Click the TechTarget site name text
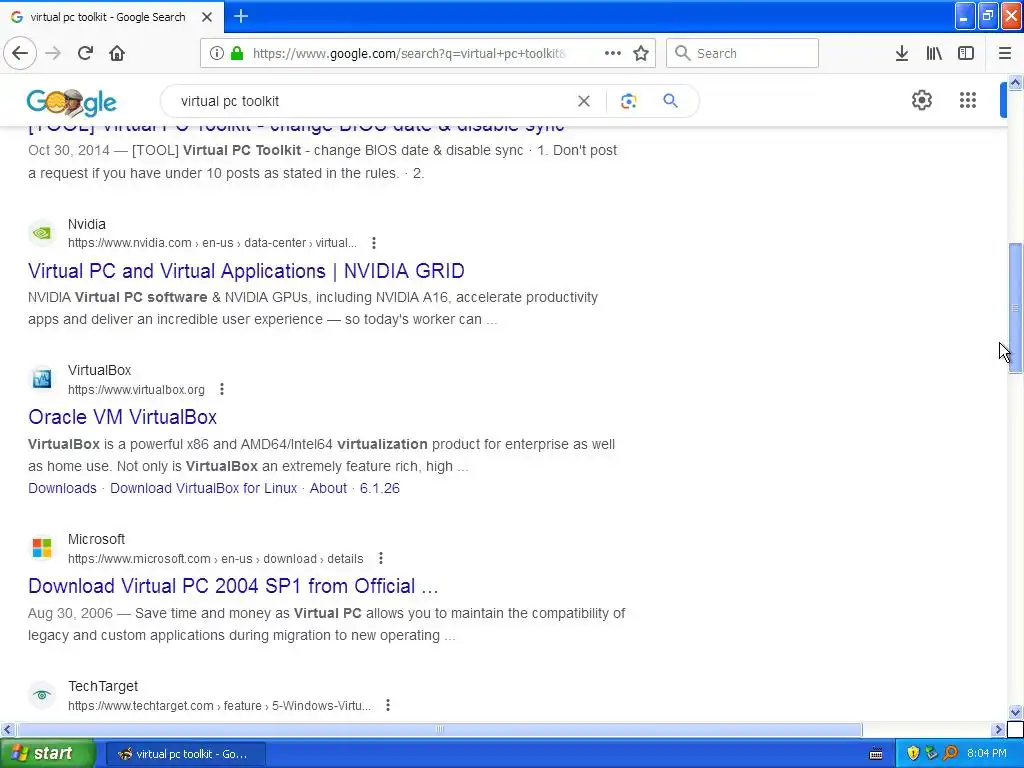This screenshot has height=768, width=1024. [x=103, y=686]
